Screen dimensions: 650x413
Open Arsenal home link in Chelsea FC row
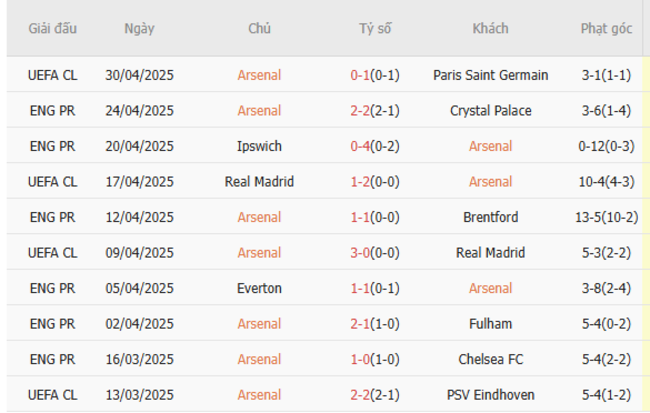click(259, 359)
